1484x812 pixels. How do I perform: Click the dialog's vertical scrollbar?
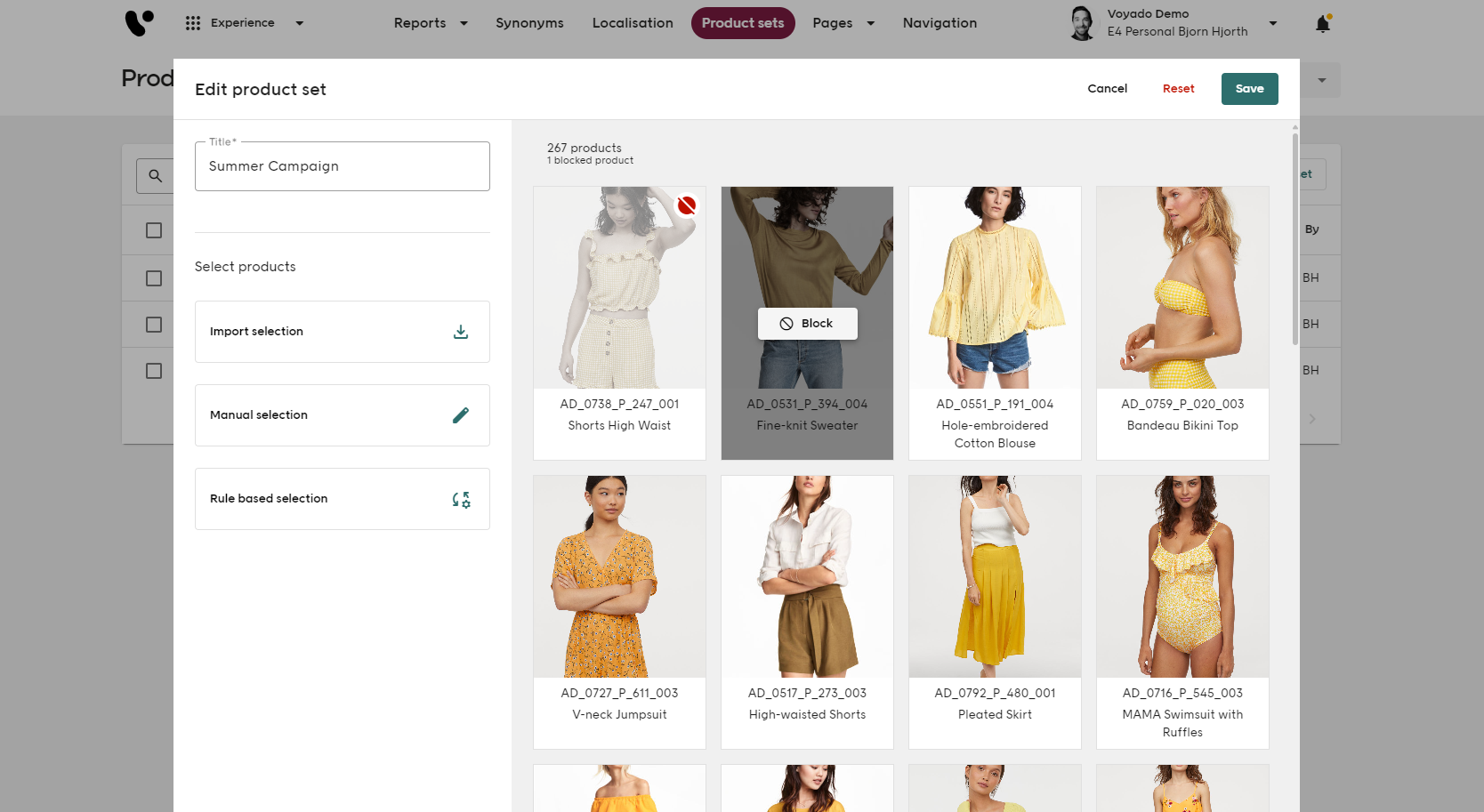[x=1294, y=238]
